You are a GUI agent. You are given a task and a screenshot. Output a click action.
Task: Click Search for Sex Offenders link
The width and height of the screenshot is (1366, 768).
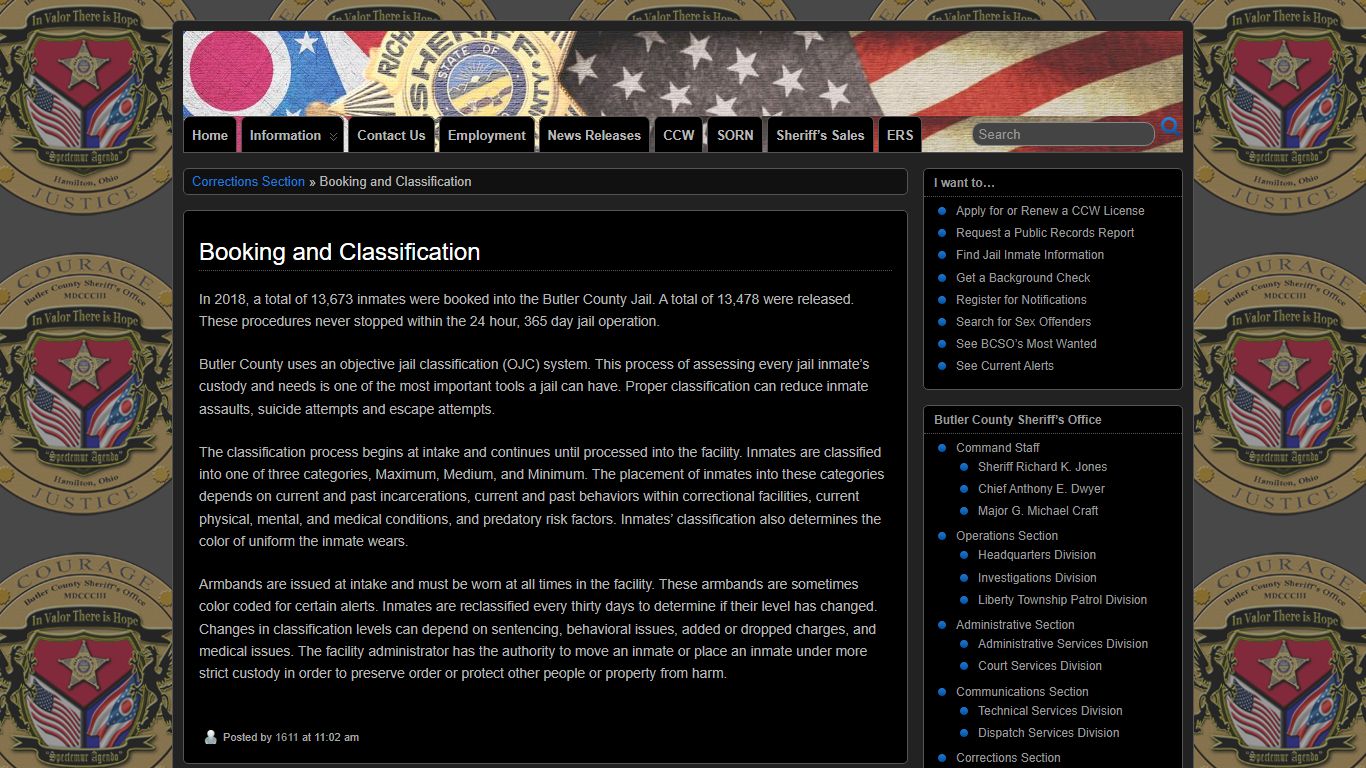pyautogui.click(x=1023, y=322)
